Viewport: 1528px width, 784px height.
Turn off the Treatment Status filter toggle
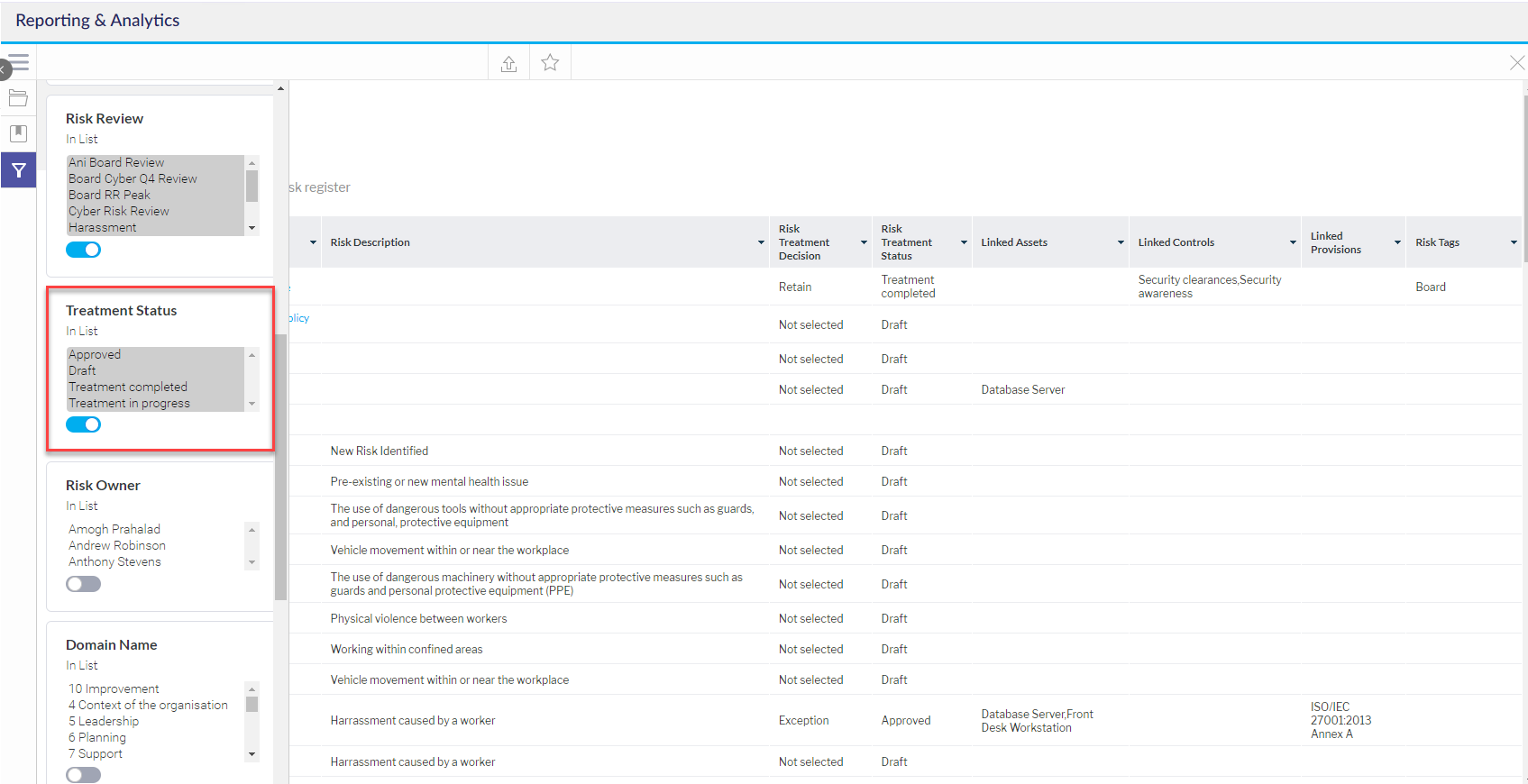coord(83,424)
